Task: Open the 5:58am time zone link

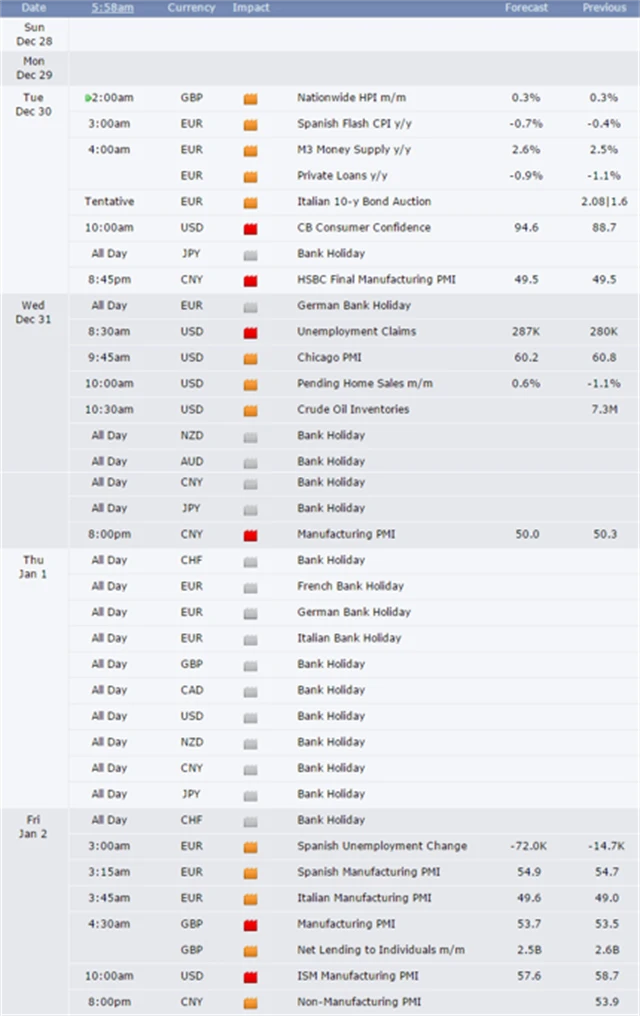Action: coord(110,8)
